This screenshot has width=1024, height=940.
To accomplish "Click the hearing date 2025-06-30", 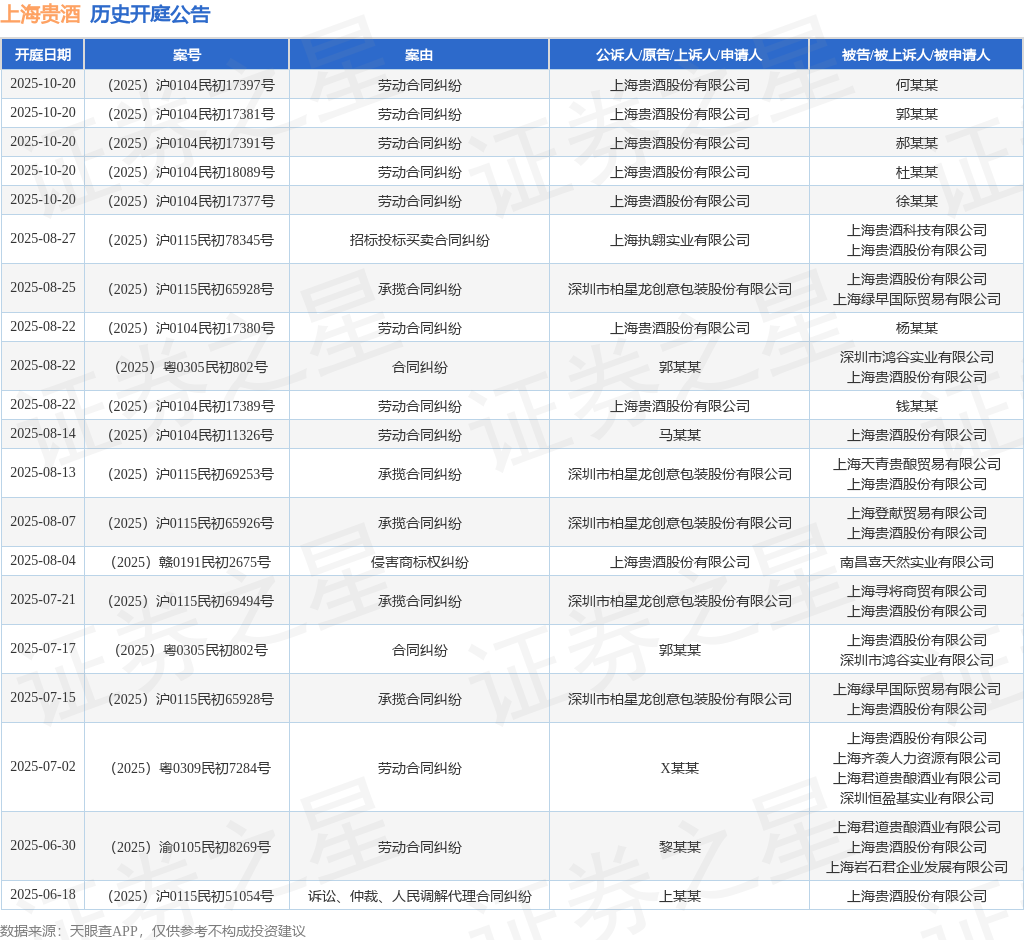I will 42,846.
